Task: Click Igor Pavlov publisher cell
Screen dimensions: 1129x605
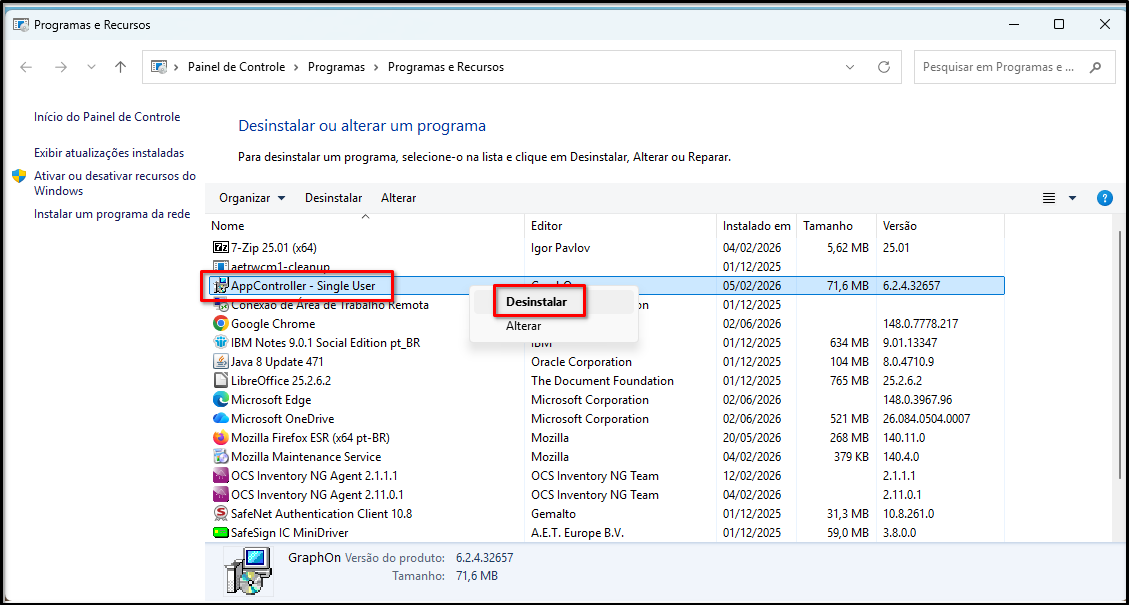Action: click(x=560, y=248)
